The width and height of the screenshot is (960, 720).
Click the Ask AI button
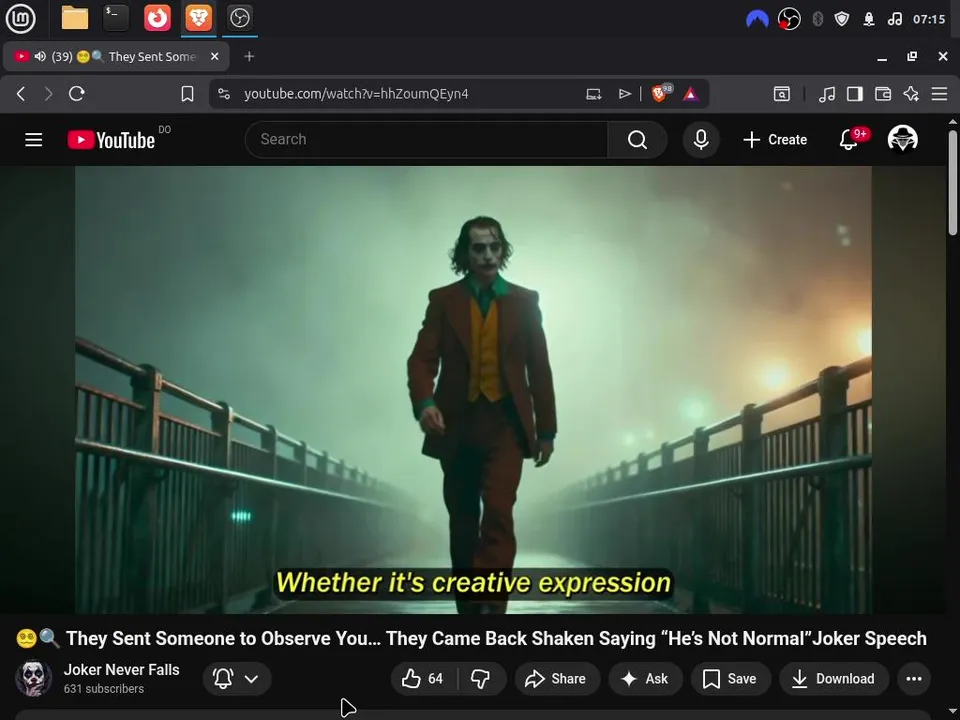pyautogui.click(x=645, y=678)
